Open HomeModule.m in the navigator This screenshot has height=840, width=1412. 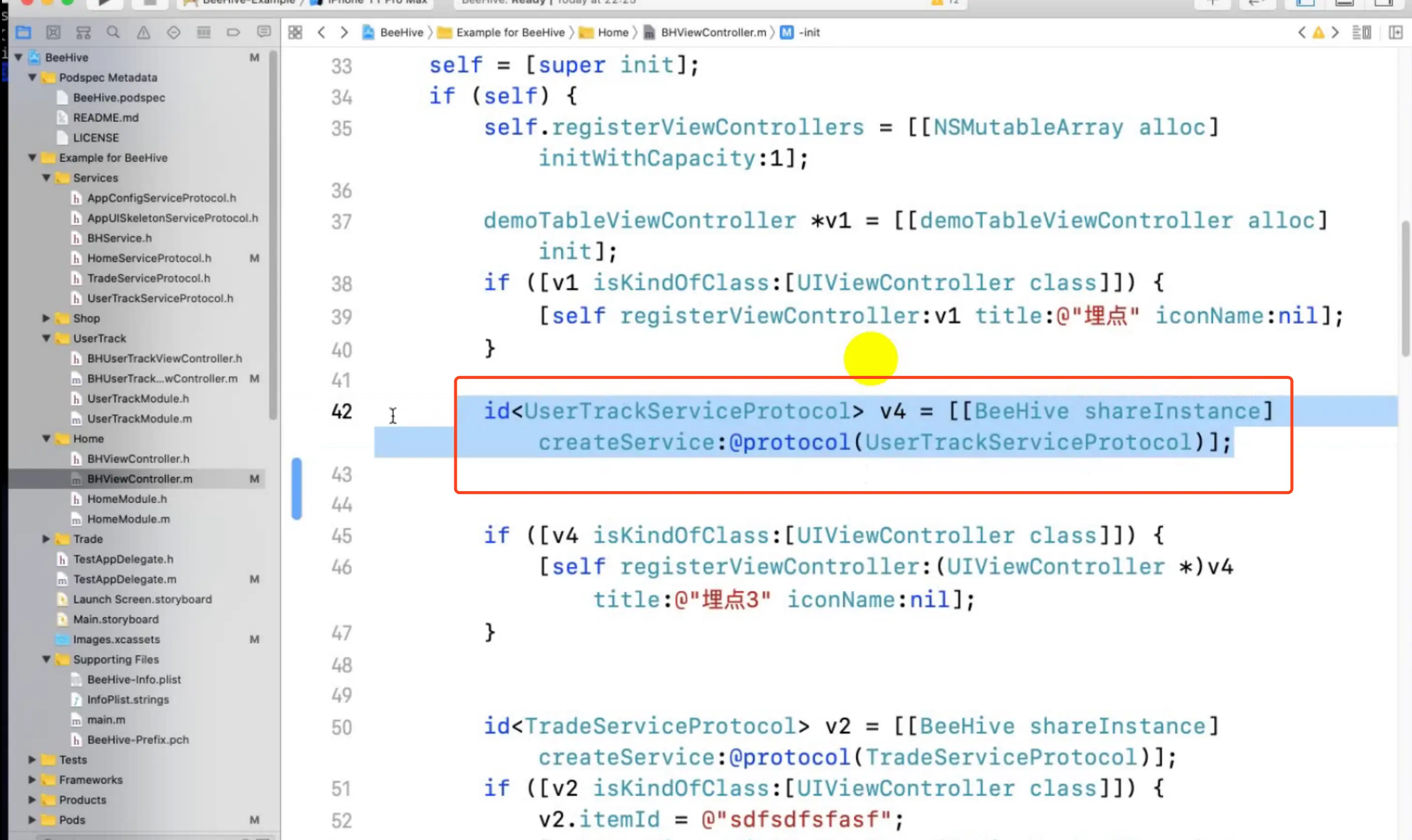click(128, 519)
